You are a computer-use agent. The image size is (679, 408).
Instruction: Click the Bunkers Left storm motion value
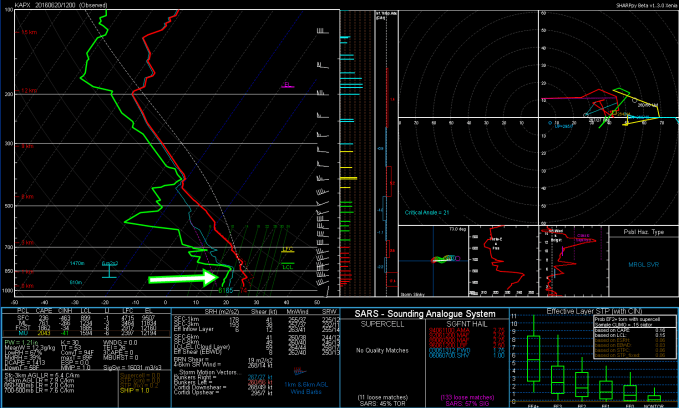point(260,382)
